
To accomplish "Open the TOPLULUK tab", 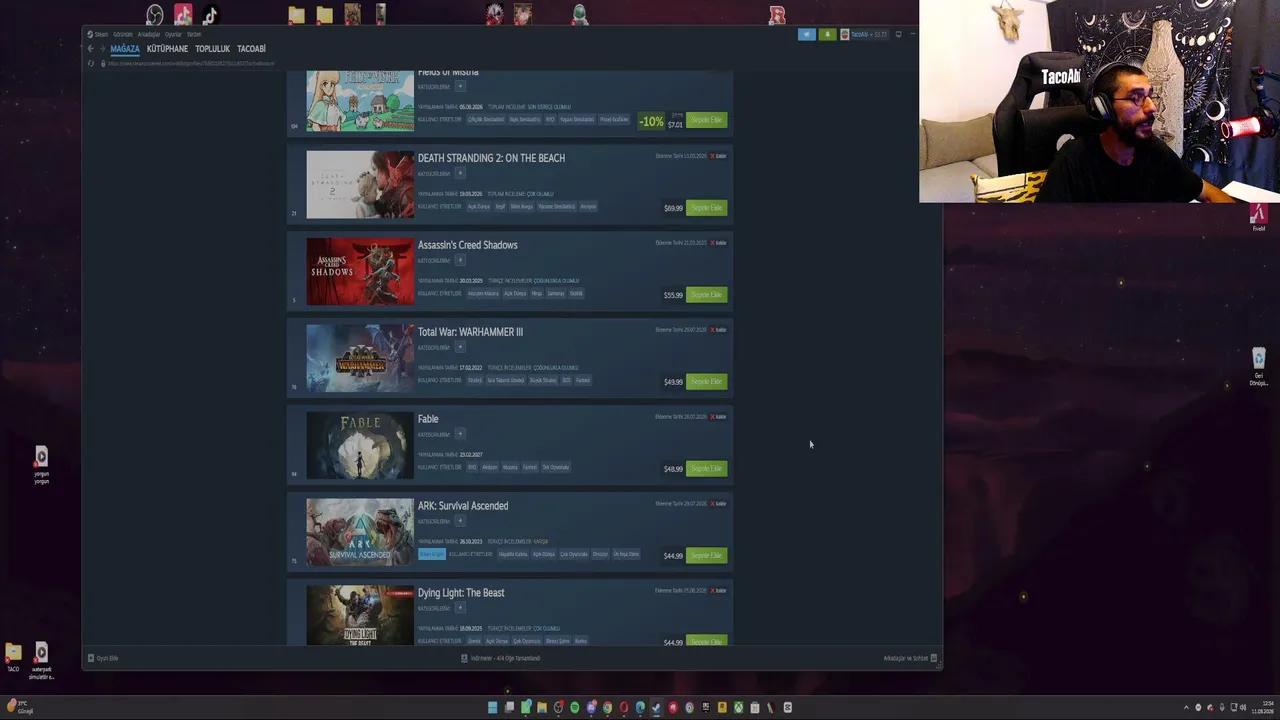I will click(212, 49).
